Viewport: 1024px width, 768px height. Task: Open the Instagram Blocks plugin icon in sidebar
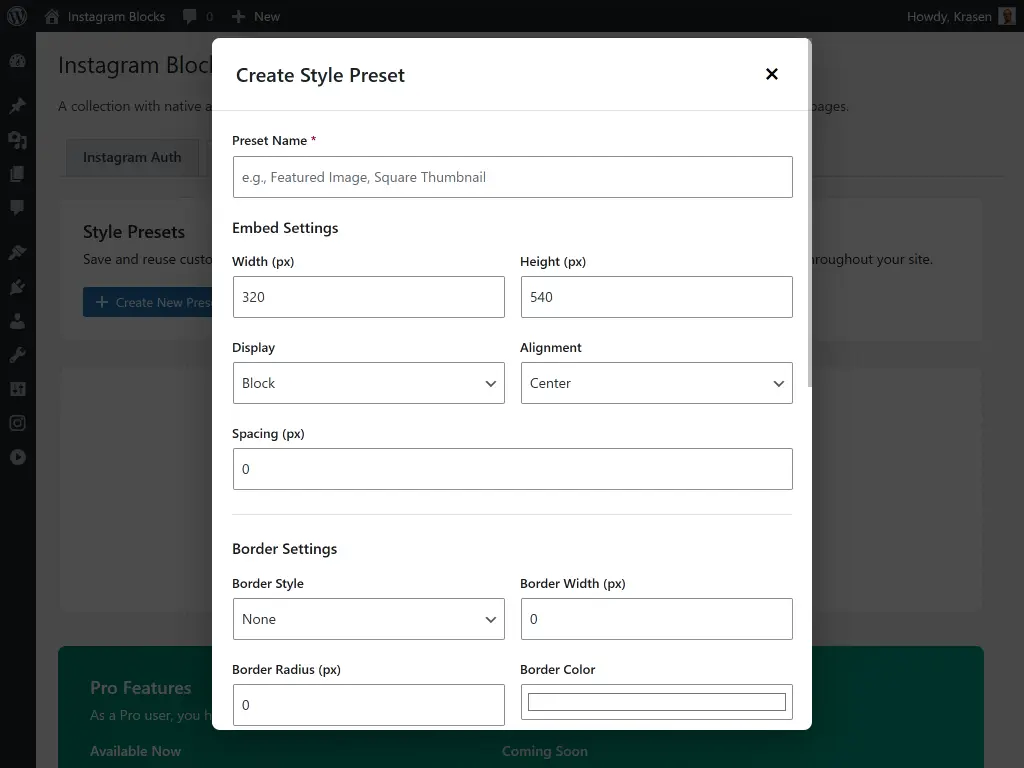tap(16, 423)
